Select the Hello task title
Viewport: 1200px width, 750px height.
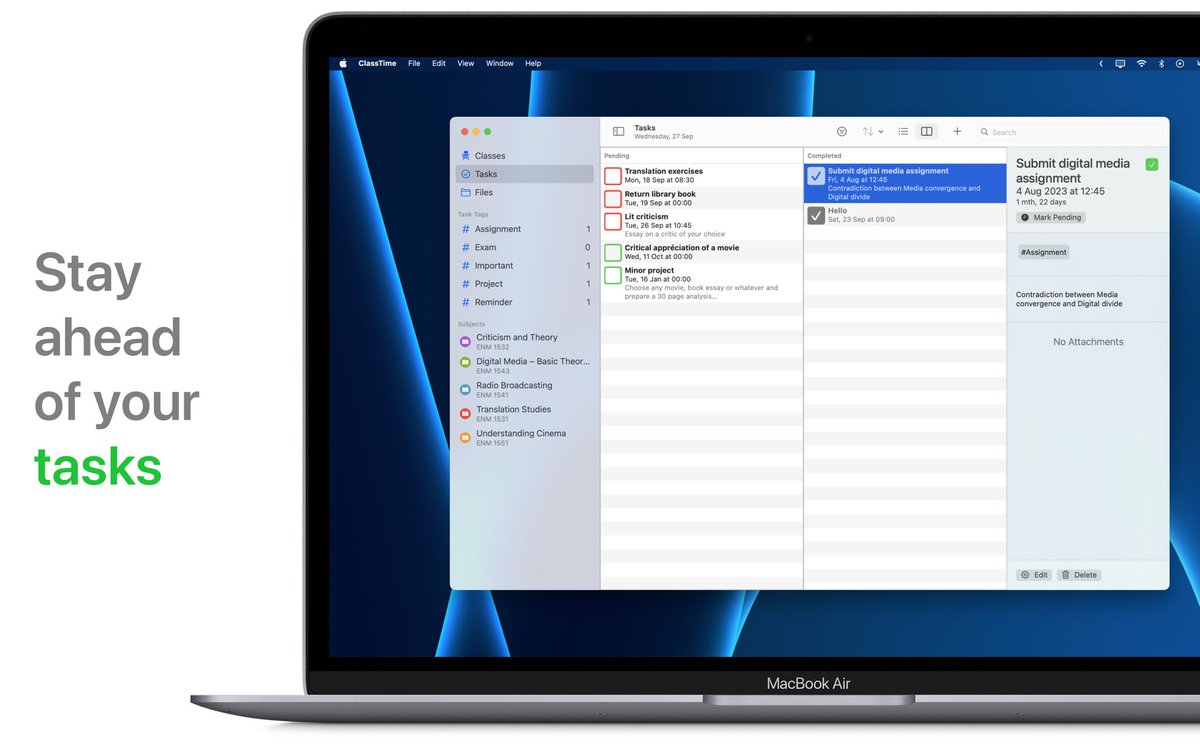coord(837,211)
